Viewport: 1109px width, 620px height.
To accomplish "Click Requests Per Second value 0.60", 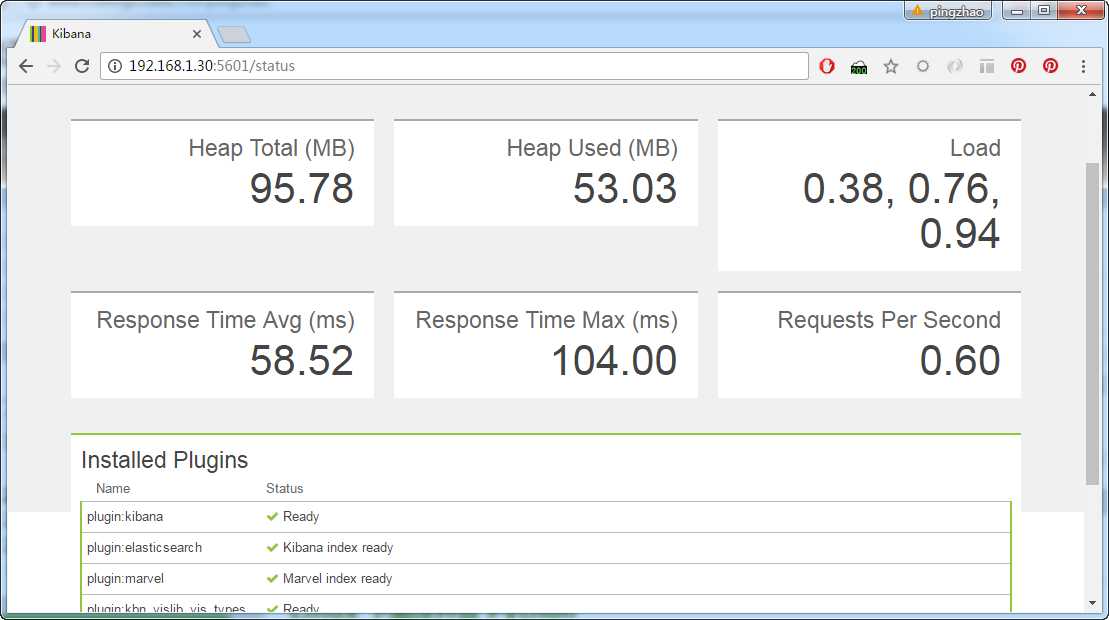I will 960,361.
